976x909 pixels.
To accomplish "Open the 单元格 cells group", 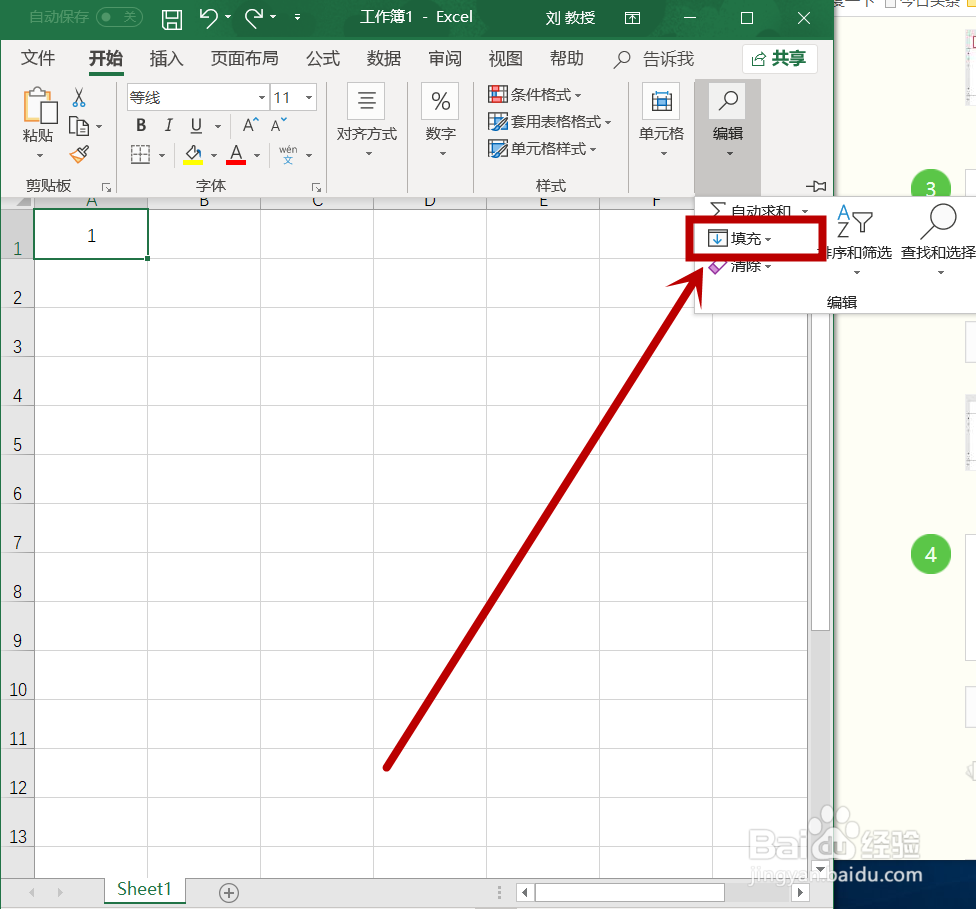I will (x=661, y=121).
